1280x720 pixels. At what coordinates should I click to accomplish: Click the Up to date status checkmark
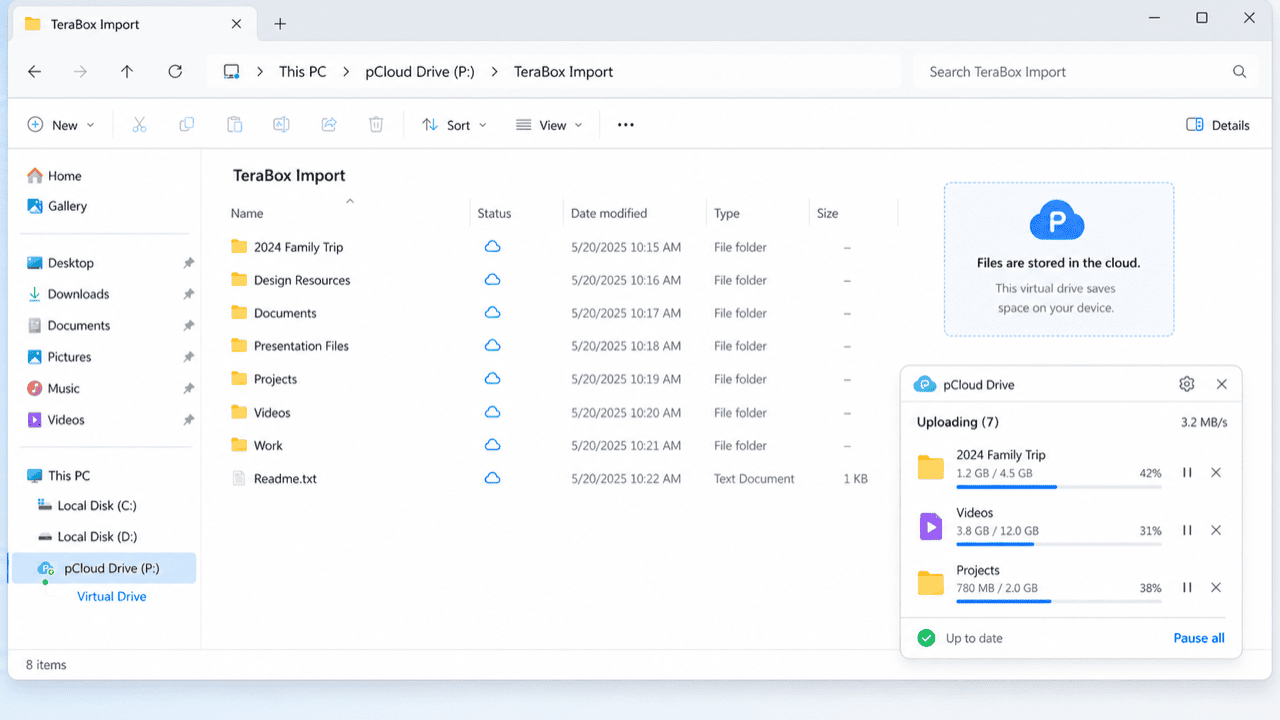[x=926, y=638]
